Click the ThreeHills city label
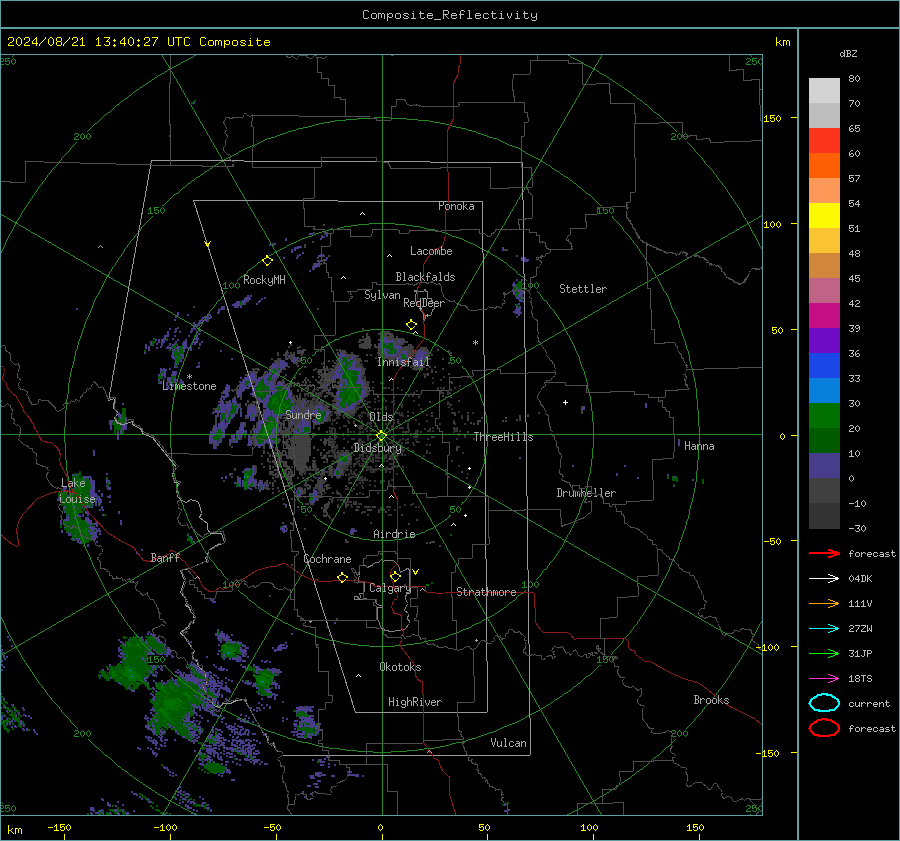900x841 pixels. (503, 437)
